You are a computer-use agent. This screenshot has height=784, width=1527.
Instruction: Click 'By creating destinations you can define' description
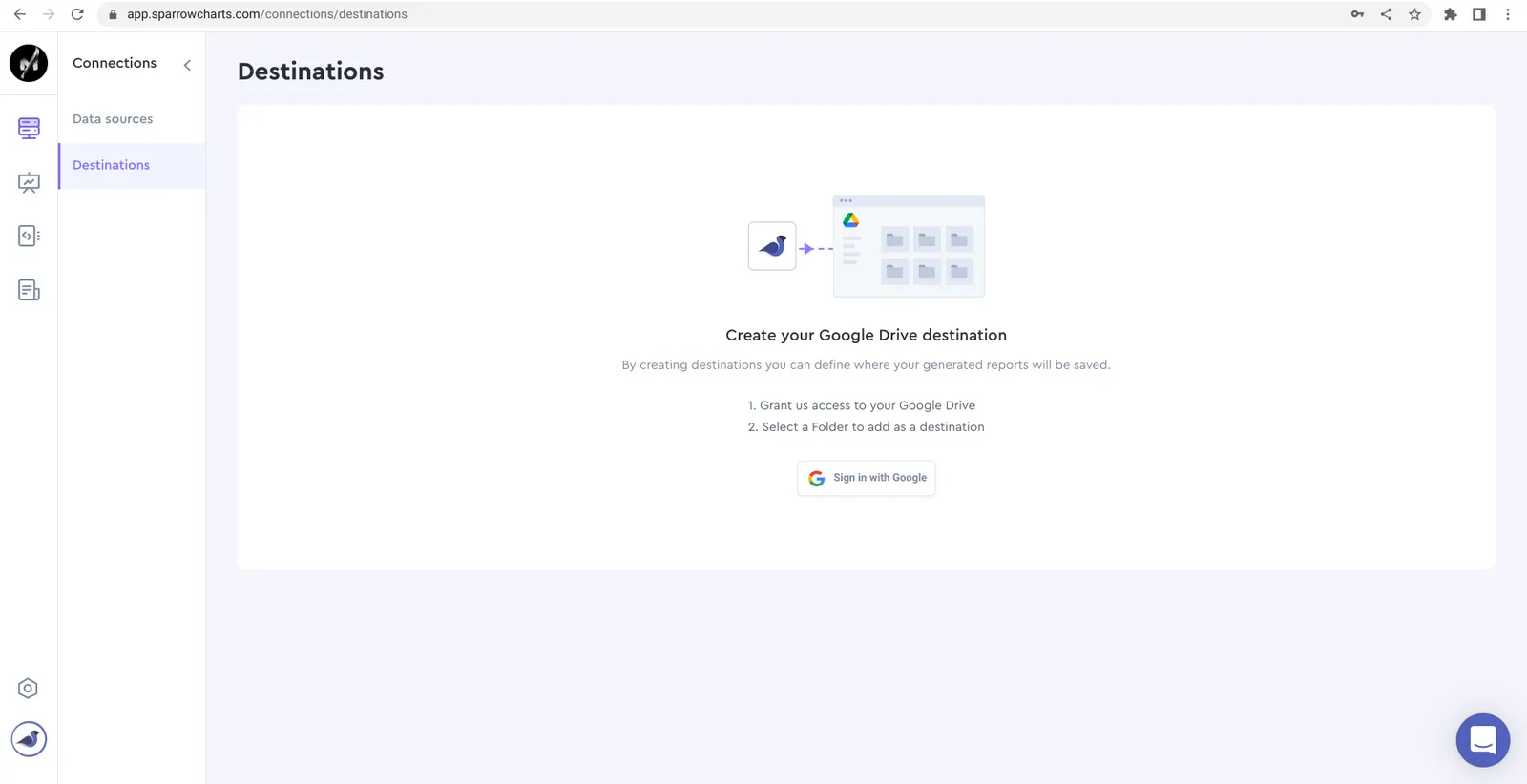[866, 365]
